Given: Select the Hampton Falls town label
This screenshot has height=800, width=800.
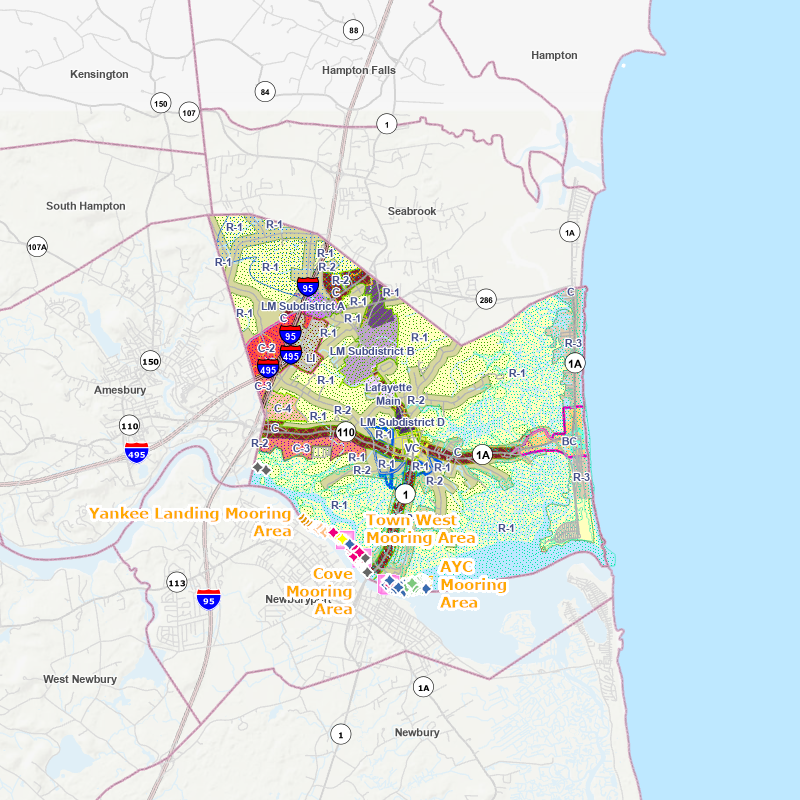Looking at the screenshot, I should 359,70.
